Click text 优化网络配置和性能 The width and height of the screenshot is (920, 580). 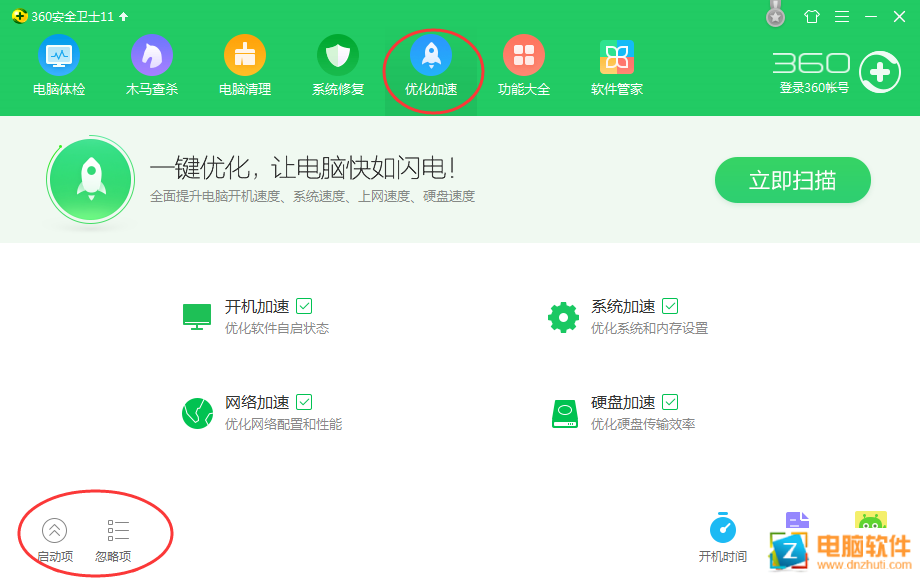coord(283,425)
